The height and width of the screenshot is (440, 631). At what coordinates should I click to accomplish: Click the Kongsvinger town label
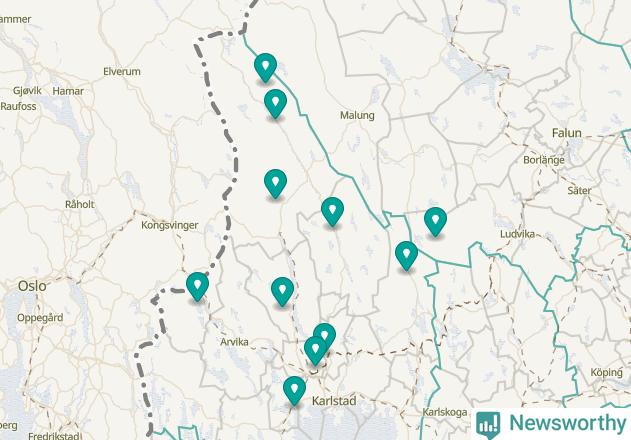point(170,225)
